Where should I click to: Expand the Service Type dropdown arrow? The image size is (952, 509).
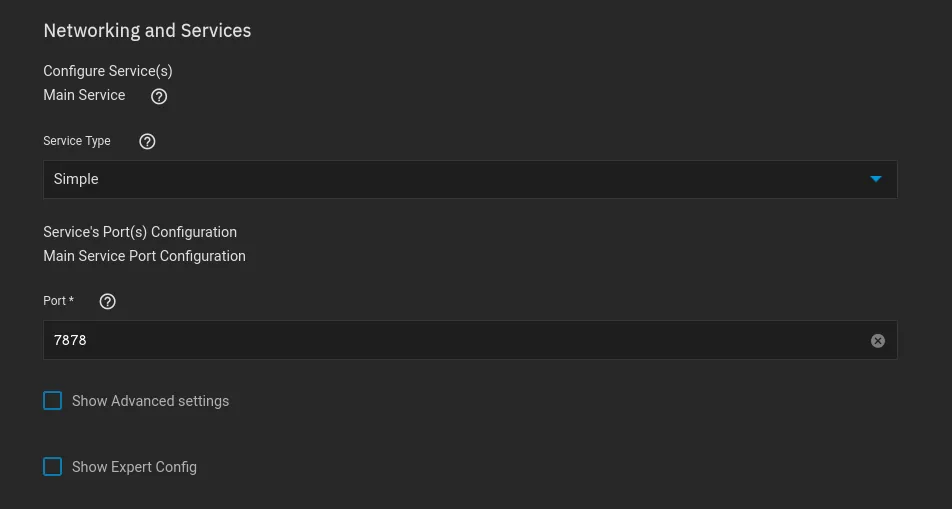click(x=876, y=179)
